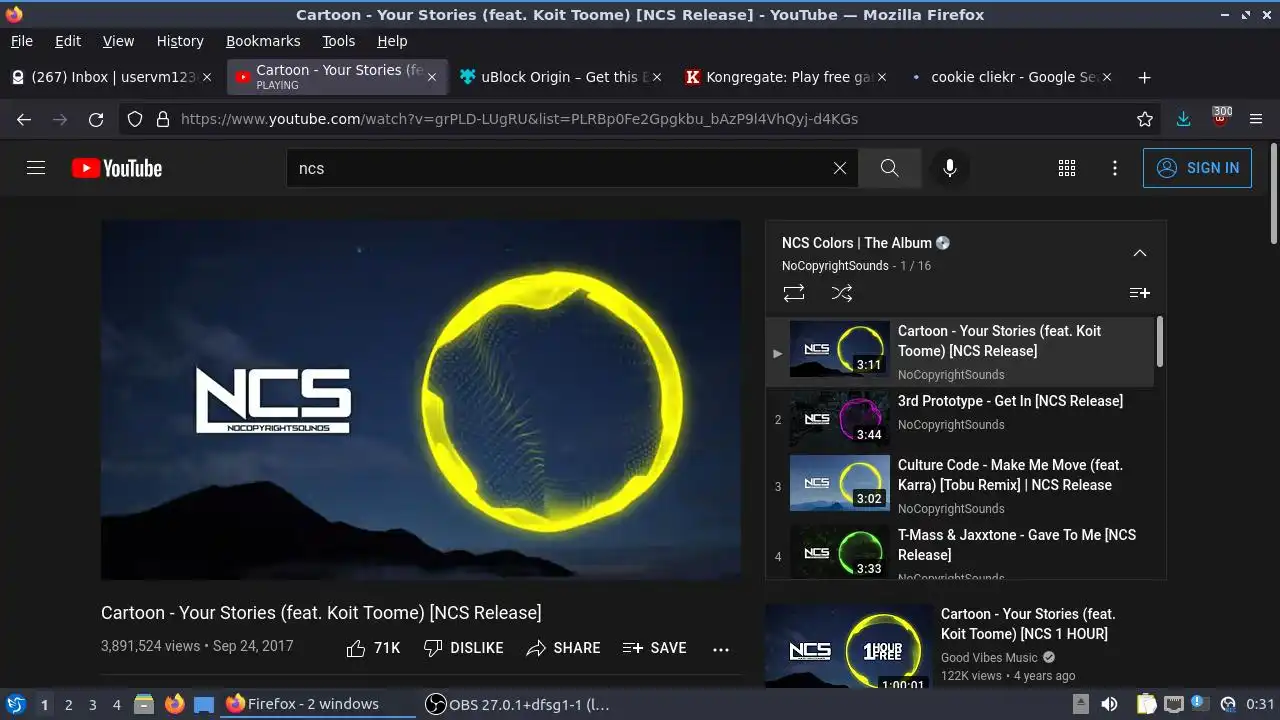Open the View menu
Image resolution: width=1280 pixels, height=720 pixels.
pyautogui.click(x=118, y=41)
